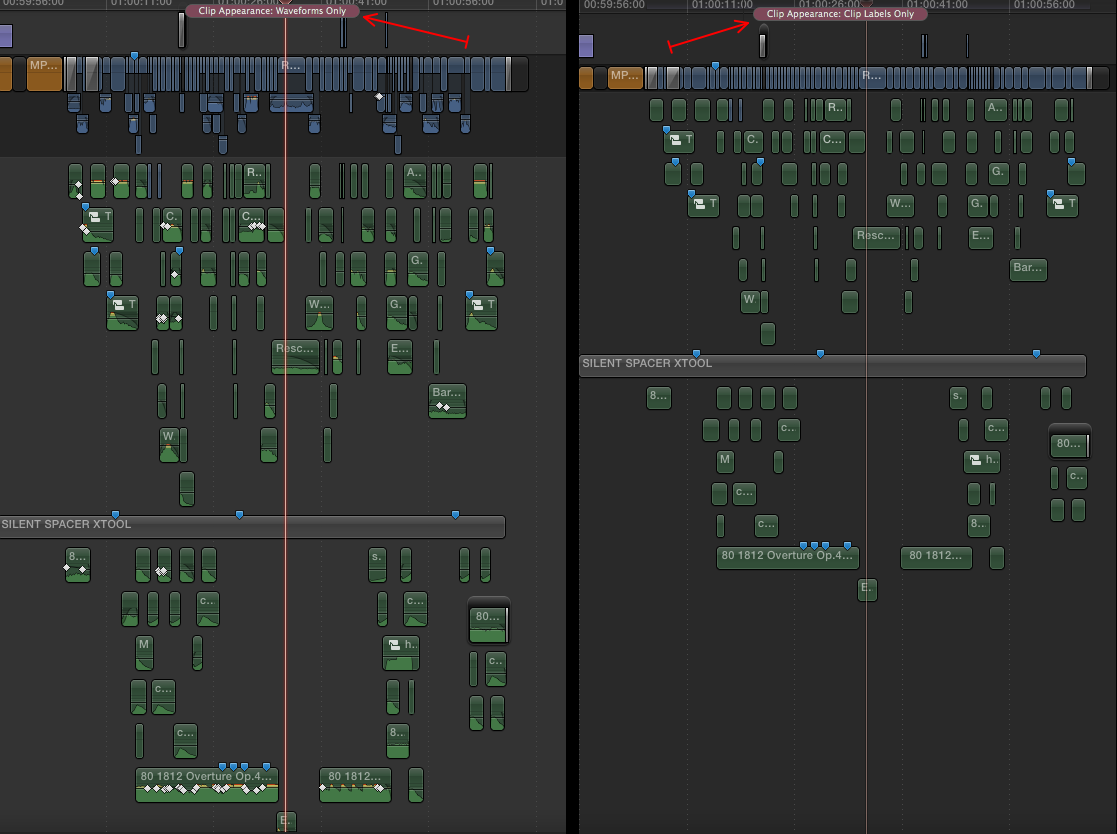The image size is (1117, 834).
Task: Select the 'Bar...' audio clip with keyframes
Action: coord(447,400)
